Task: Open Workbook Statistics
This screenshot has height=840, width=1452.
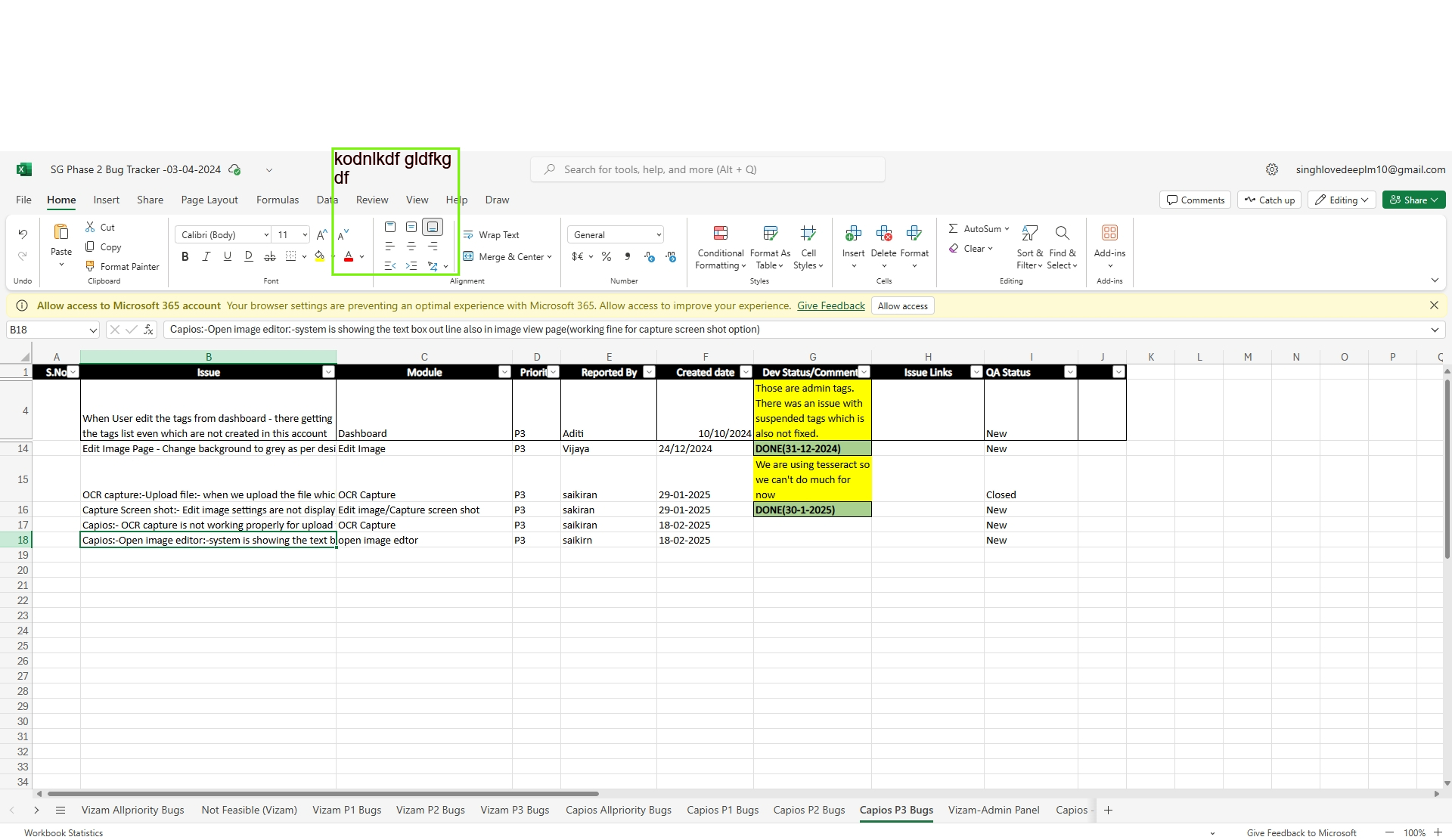Action: (x=64, y=832)
